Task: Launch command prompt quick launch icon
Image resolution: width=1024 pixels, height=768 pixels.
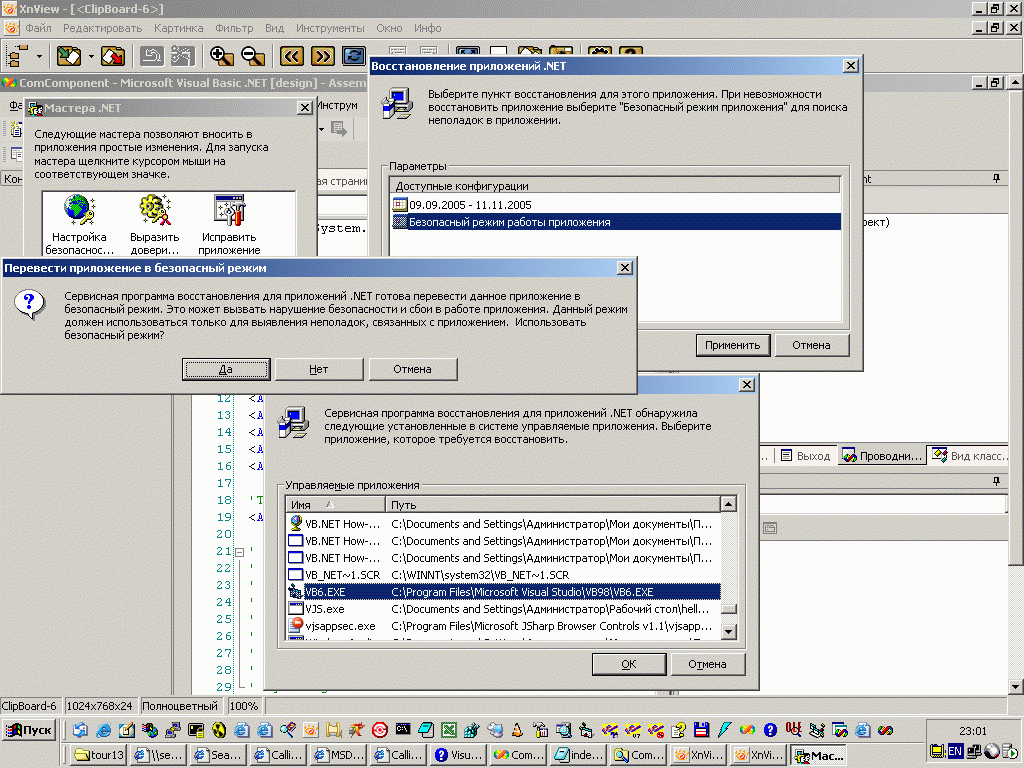Action: point(403,730)
